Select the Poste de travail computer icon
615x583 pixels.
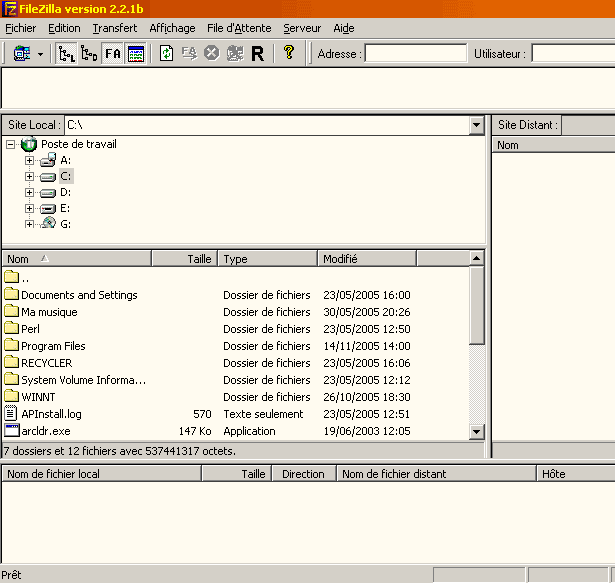tap(29, 144)
